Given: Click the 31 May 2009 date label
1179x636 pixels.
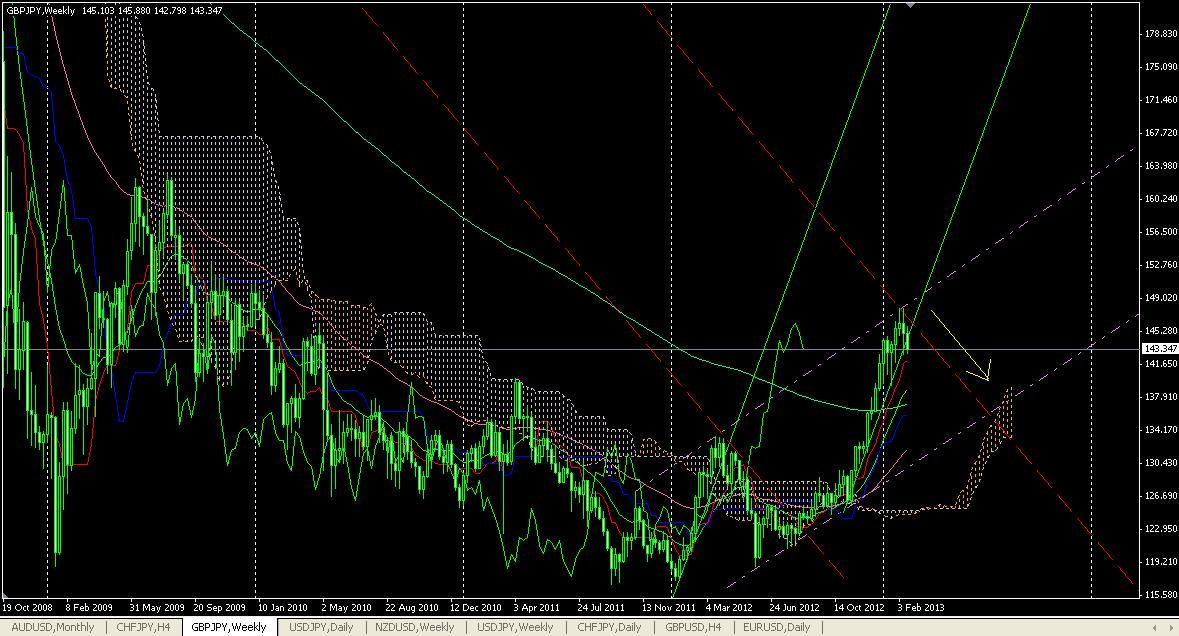Looking at the screenshot, I should click(x=156, y=607).
